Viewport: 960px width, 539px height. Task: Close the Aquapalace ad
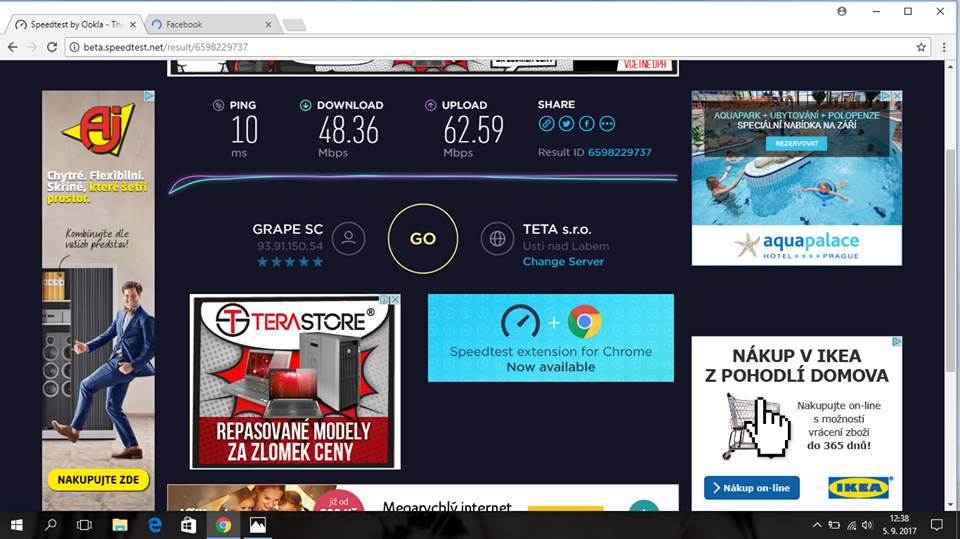coord(897,96)
